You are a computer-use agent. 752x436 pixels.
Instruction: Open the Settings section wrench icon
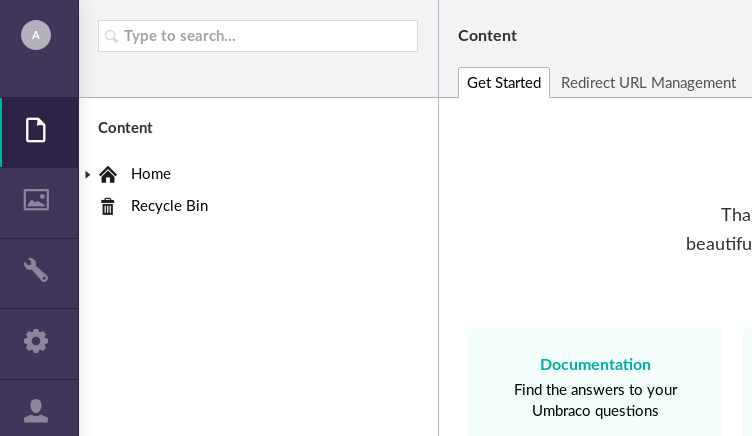click(36, 270)
